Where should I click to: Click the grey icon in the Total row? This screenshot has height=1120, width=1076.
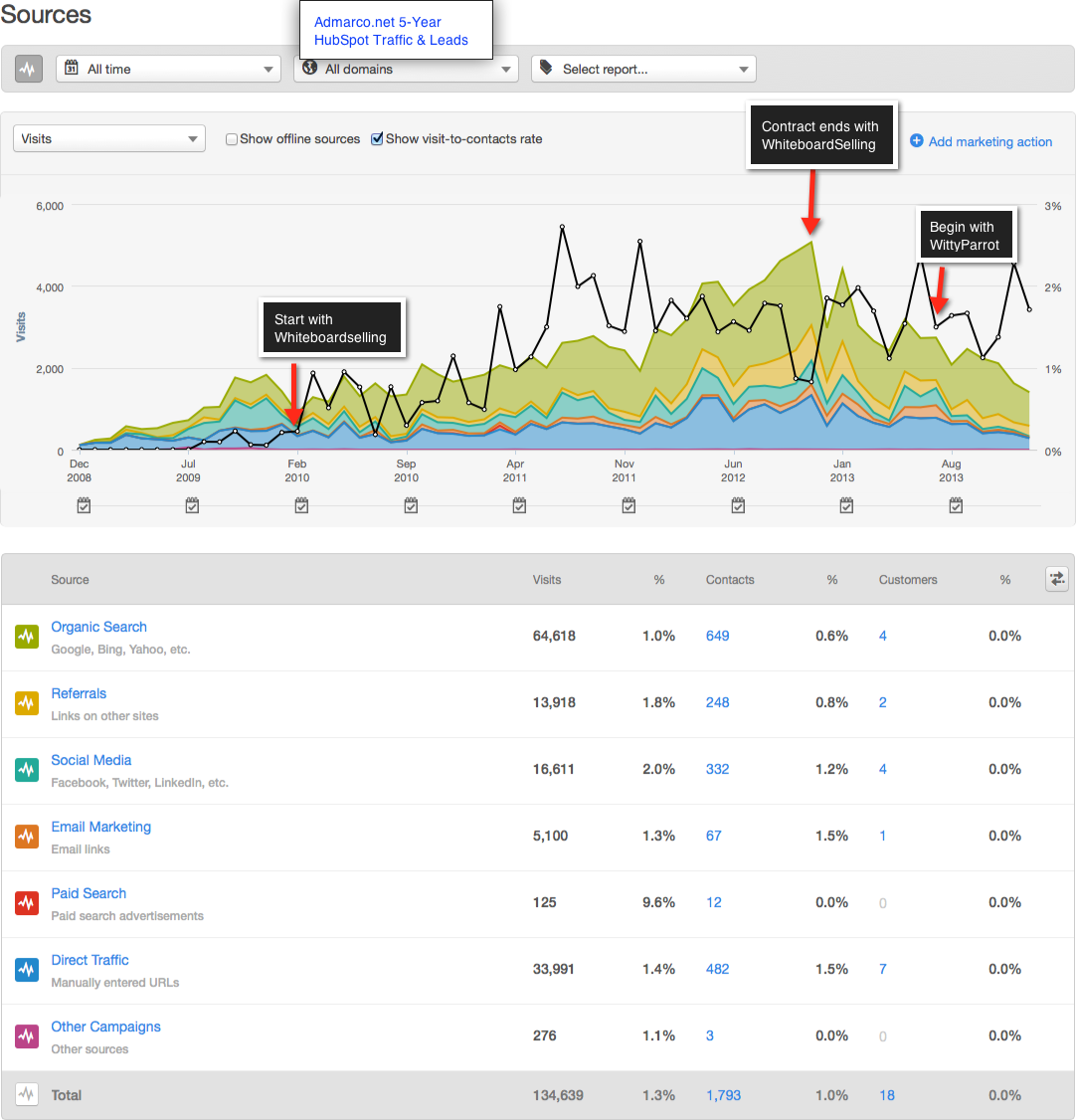[x=27, y=1094]
